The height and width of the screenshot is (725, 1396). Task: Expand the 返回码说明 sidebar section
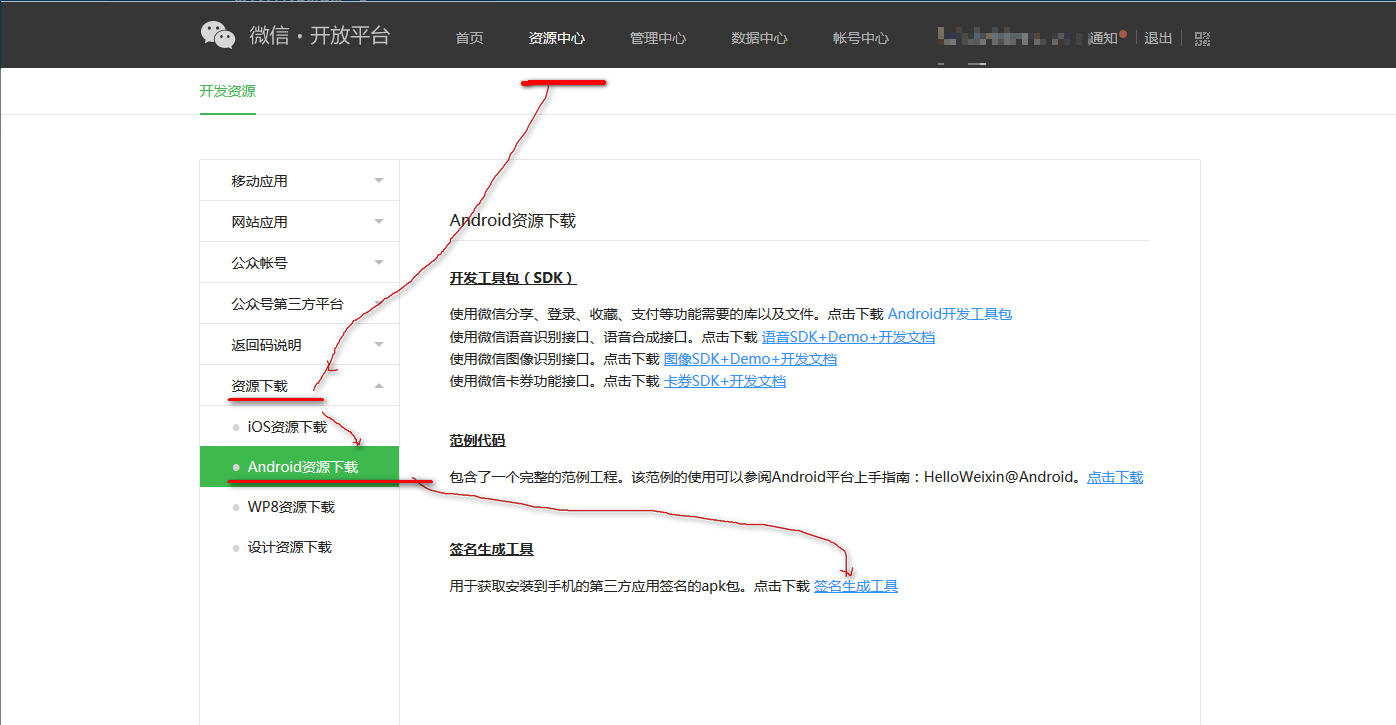[x=299, y=345]
